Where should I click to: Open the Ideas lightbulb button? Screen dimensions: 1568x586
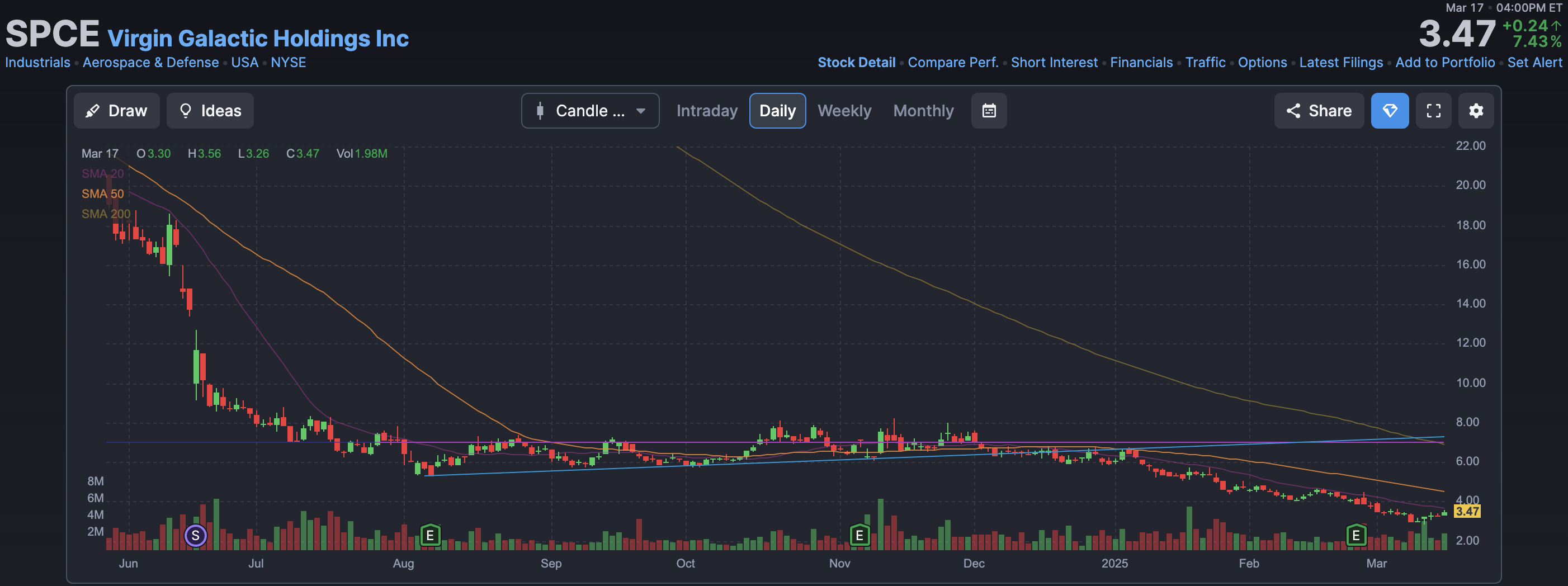[x=210, y=111]
